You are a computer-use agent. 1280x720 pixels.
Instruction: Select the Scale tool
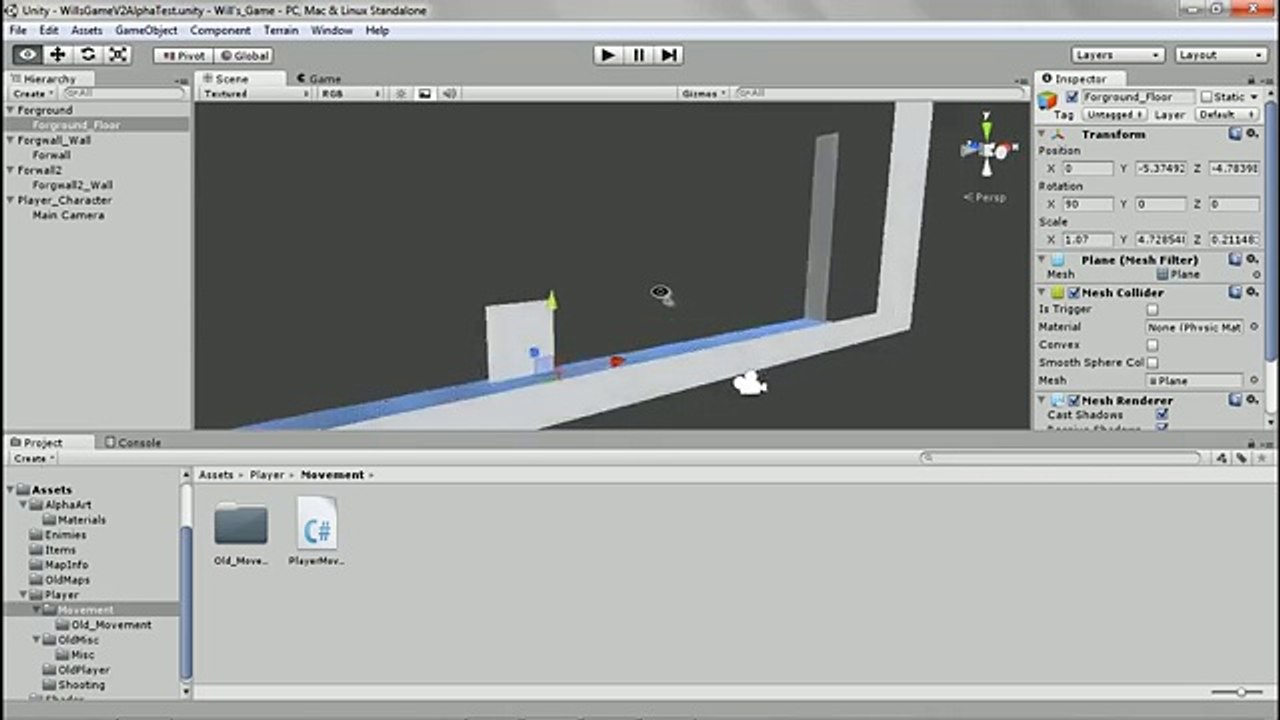pos(118,55)
